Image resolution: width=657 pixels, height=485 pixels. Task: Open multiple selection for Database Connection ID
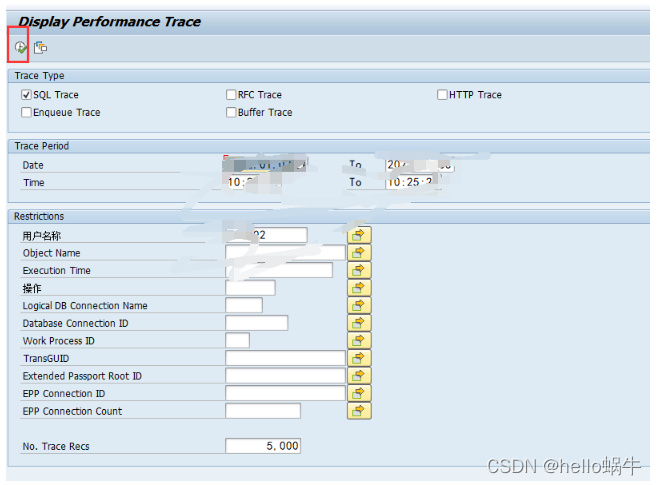359,323
